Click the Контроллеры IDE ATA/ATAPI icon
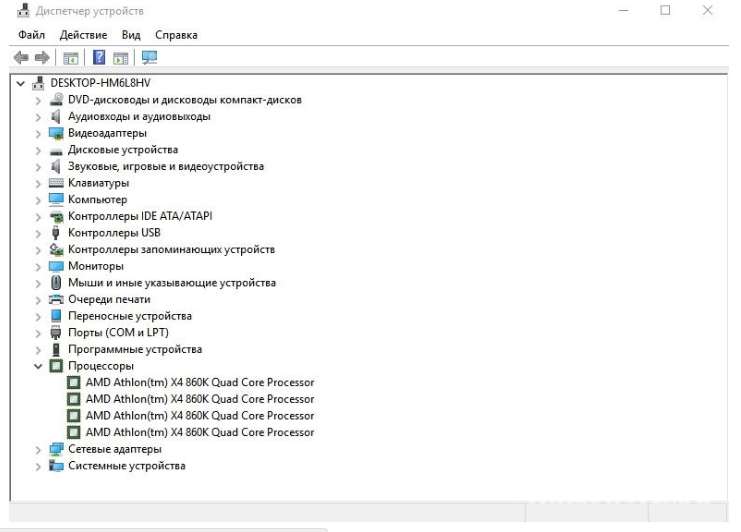The width and height of the screenshot is (741, 532). pos(56,217)
